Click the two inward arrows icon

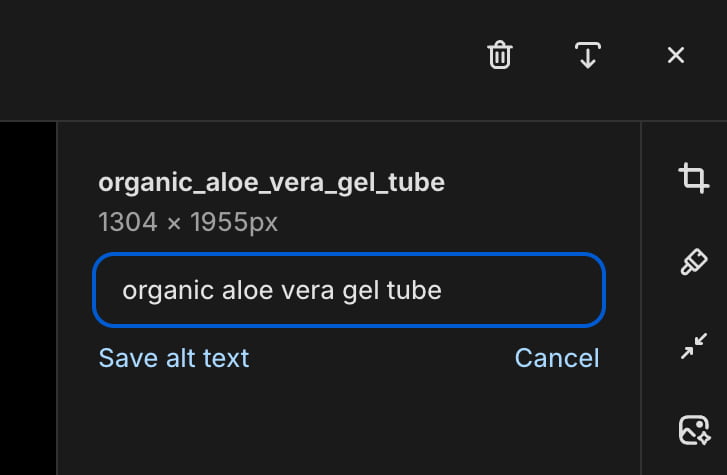694,346
